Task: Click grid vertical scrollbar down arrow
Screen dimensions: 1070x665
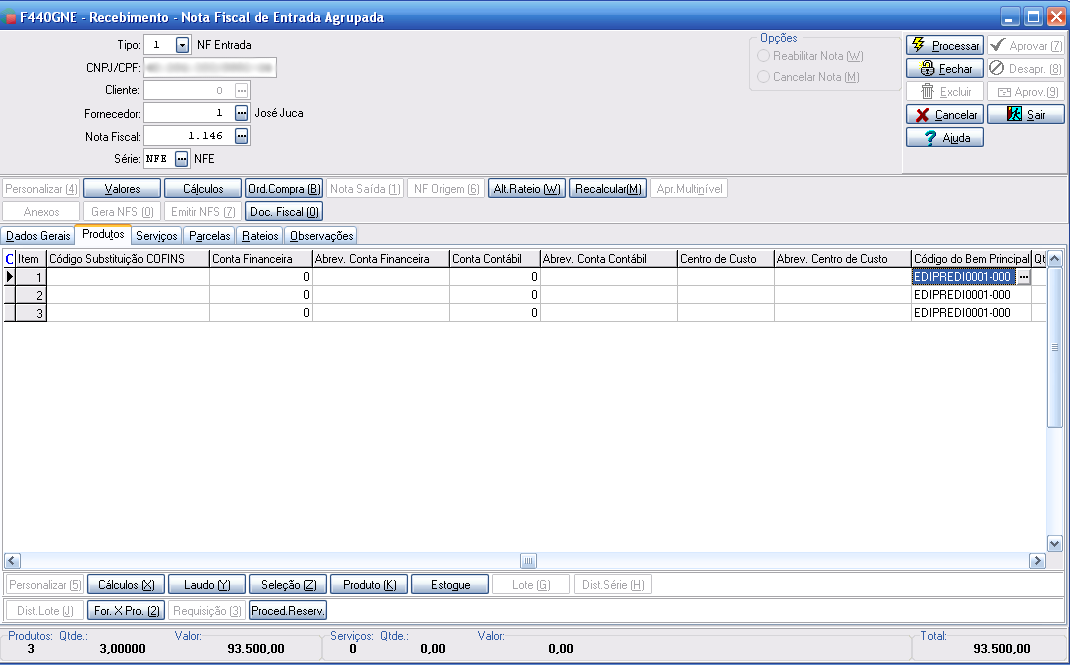Action: coord(1054,544)
